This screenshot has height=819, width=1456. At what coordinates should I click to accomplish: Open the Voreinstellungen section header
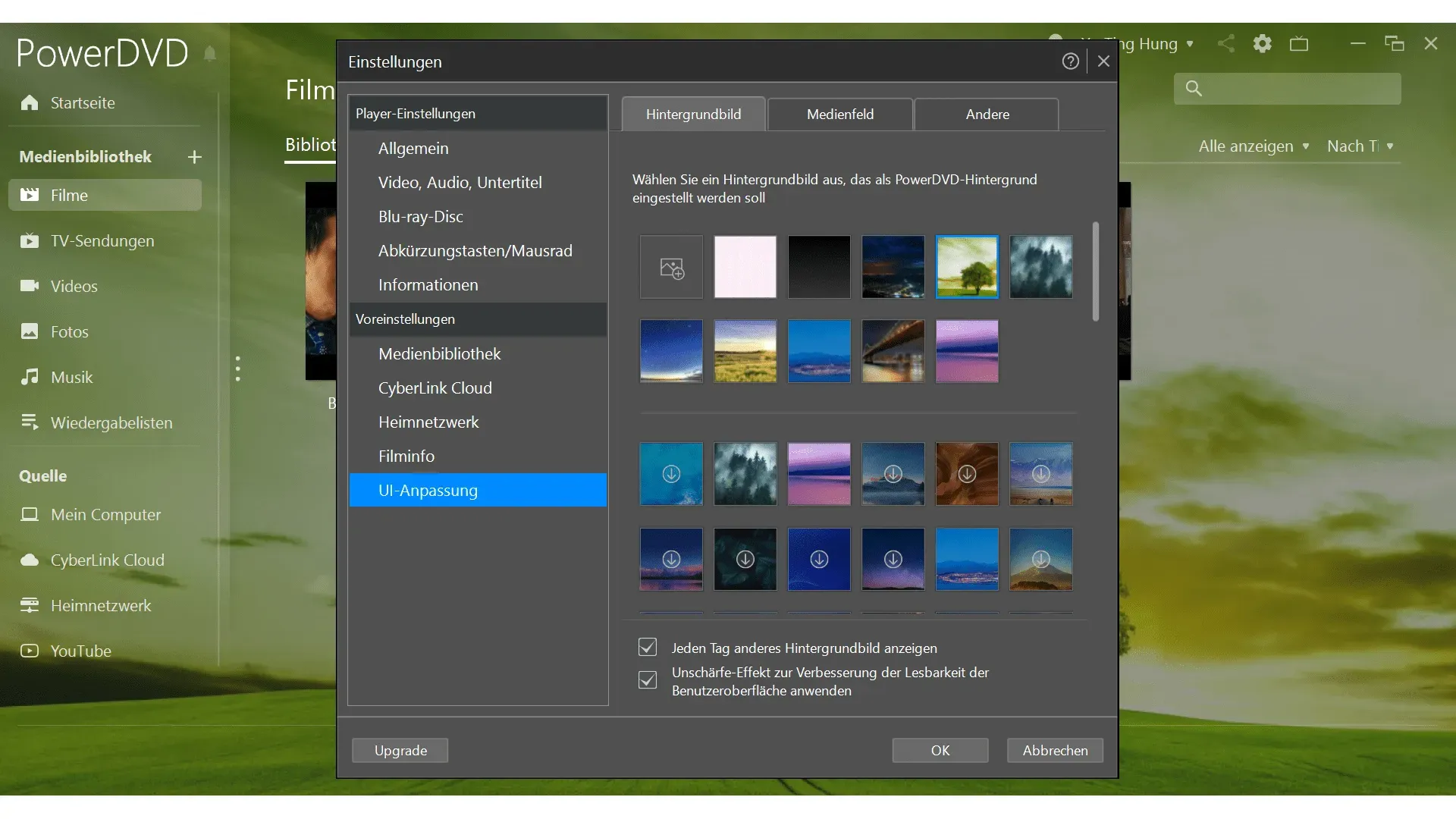tap(478, 319)
